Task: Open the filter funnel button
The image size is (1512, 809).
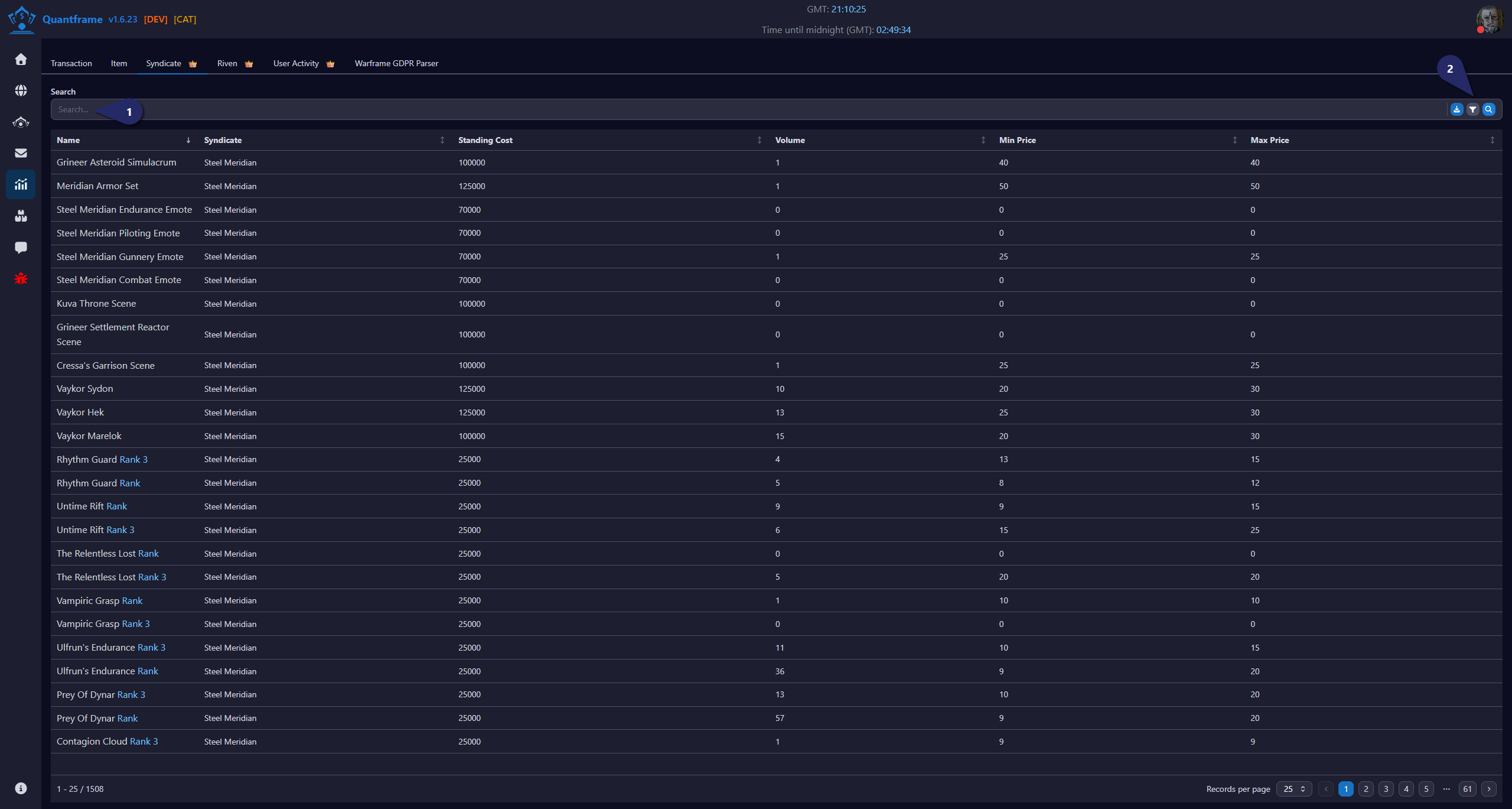Action: 1473,109
